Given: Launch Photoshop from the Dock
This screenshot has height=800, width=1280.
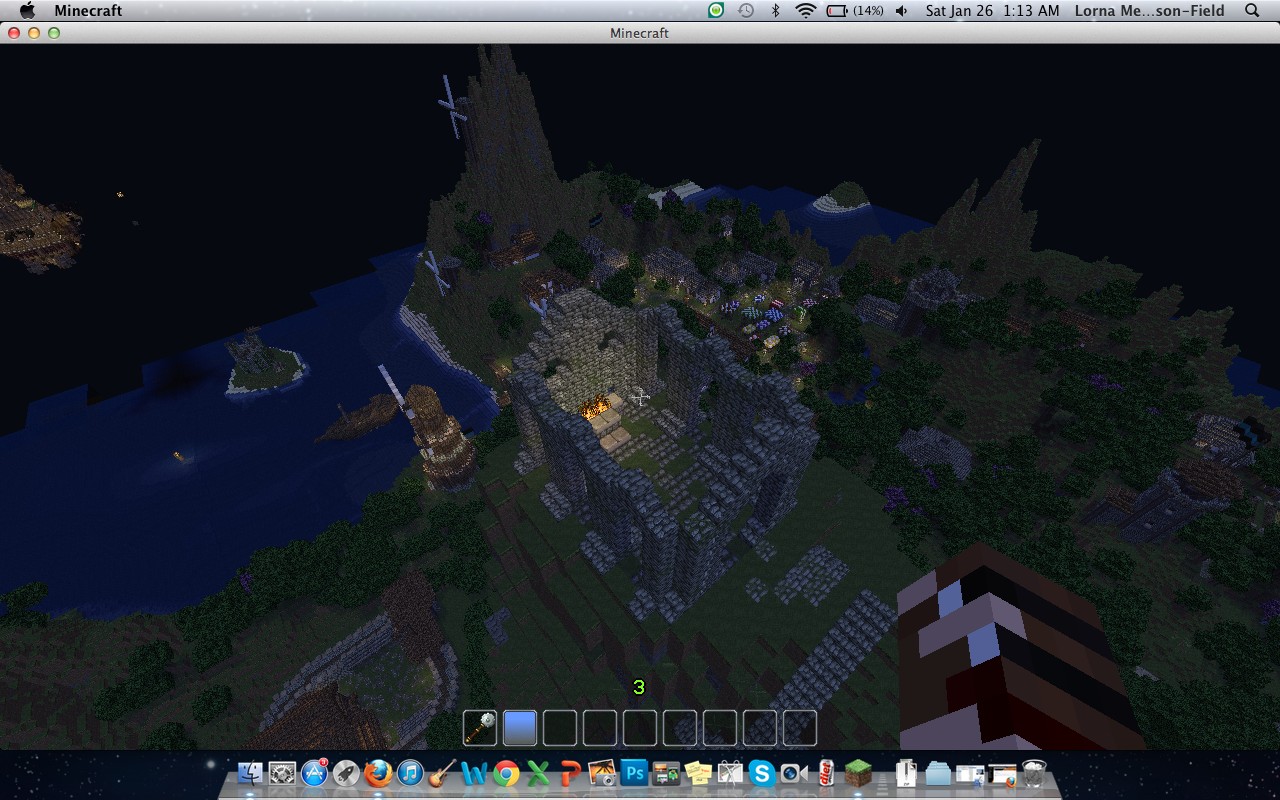Looking at the screenshot, I should point(635,772).
